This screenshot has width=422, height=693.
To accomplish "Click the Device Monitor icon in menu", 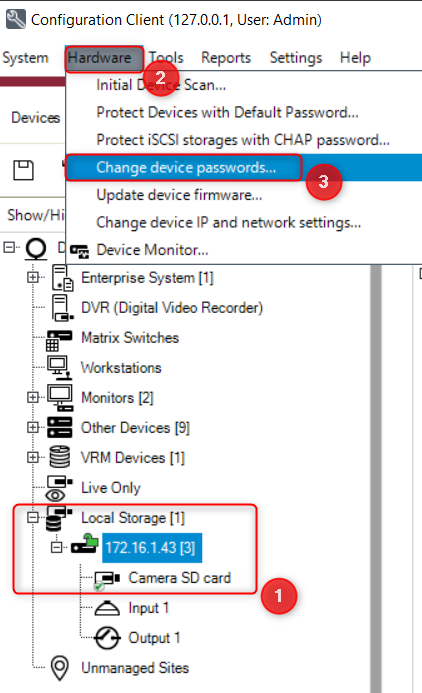I will pos(80,251).
